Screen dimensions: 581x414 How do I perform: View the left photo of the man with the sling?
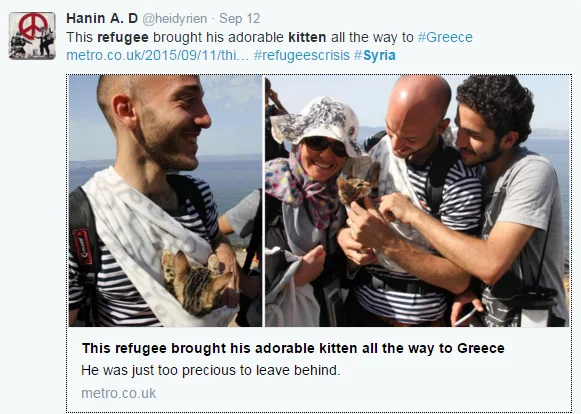click(165, 201)
